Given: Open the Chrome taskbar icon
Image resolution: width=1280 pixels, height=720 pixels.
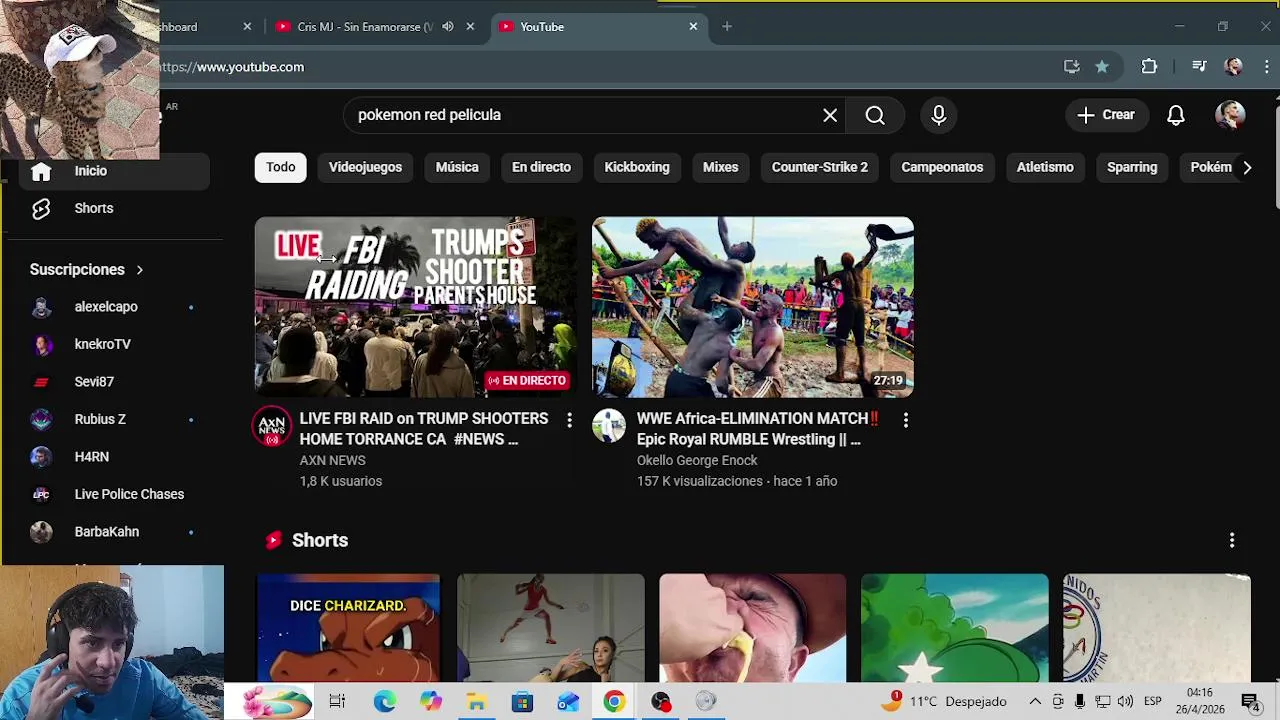Looking at the screenshot, I should (x=614, y=702).
